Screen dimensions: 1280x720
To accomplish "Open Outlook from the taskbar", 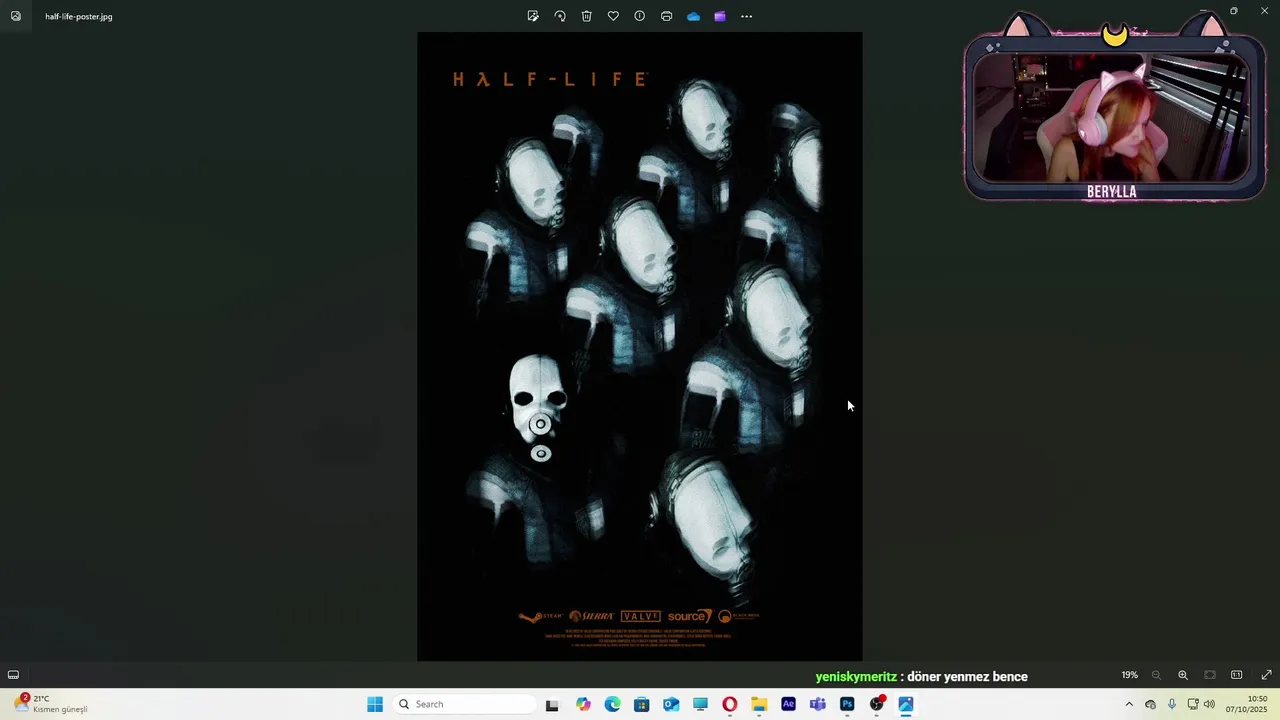I will 671,704.
